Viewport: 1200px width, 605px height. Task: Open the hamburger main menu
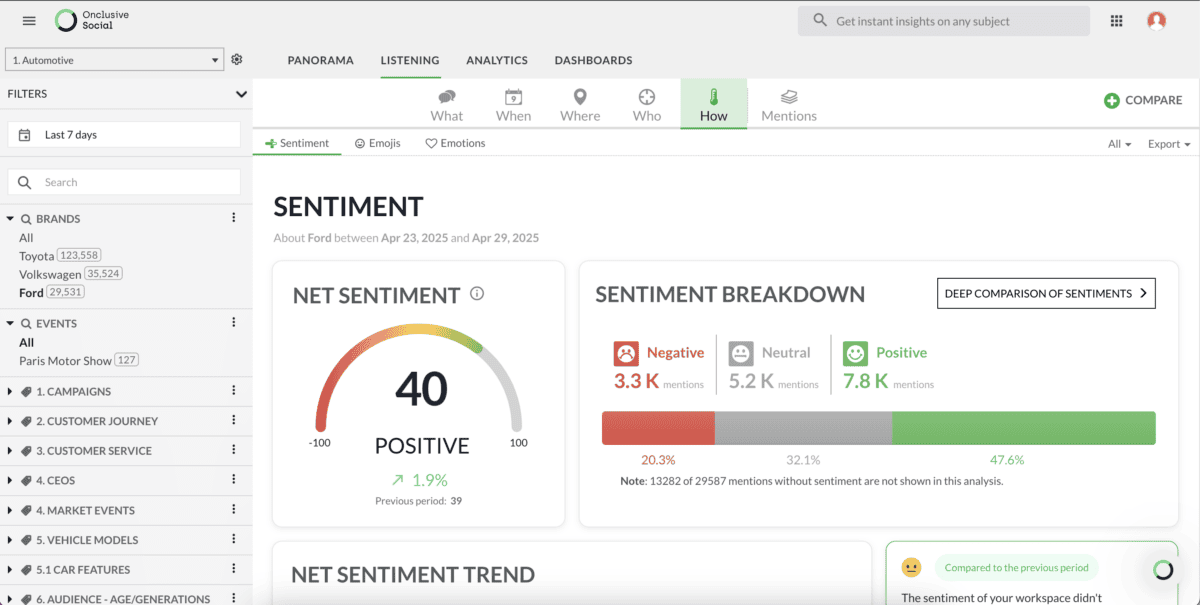[x=29, y=20]
